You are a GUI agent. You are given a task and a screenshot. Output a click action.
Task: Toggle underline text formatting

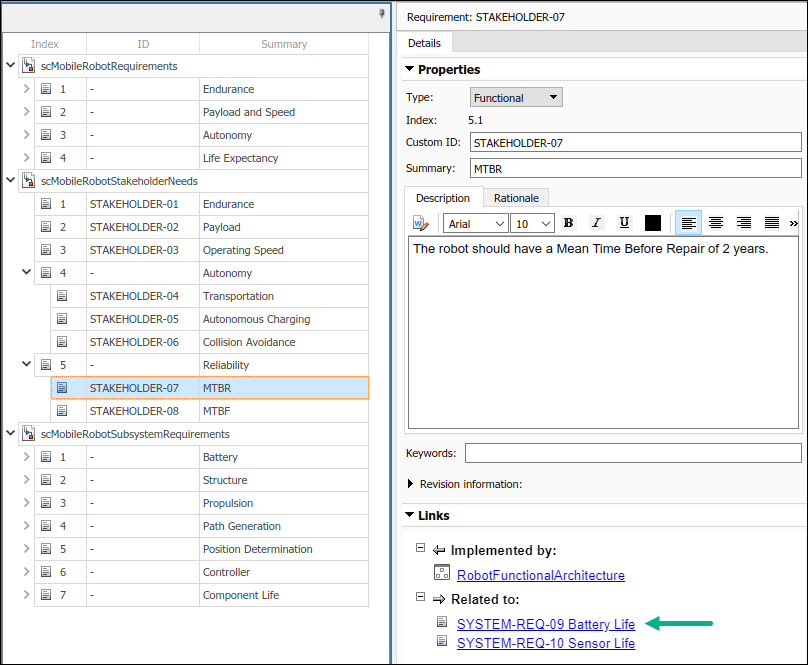[x=625, y=223]
